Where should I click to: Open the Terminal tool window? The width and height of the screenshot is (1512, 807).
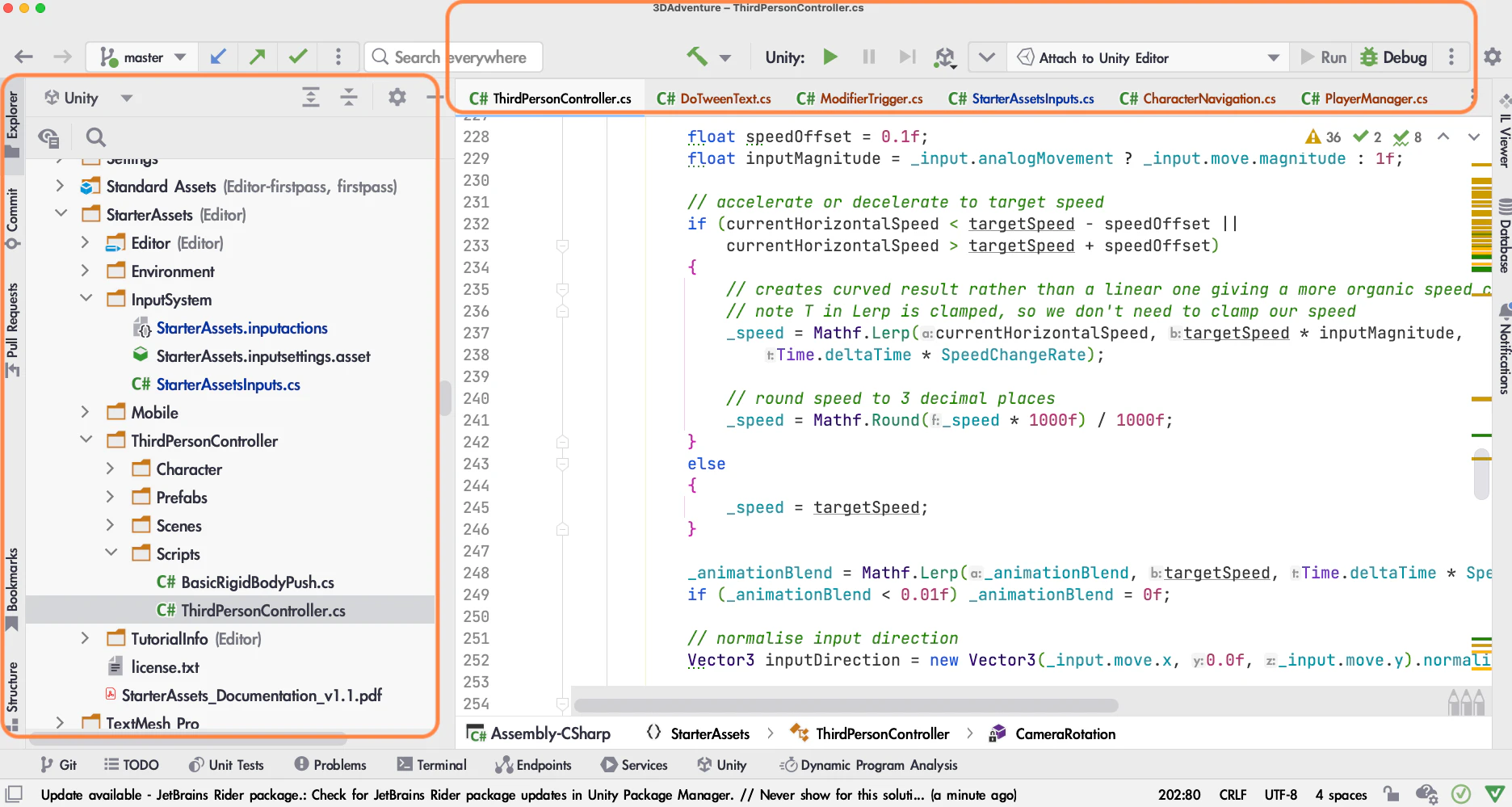coord(432,765)
